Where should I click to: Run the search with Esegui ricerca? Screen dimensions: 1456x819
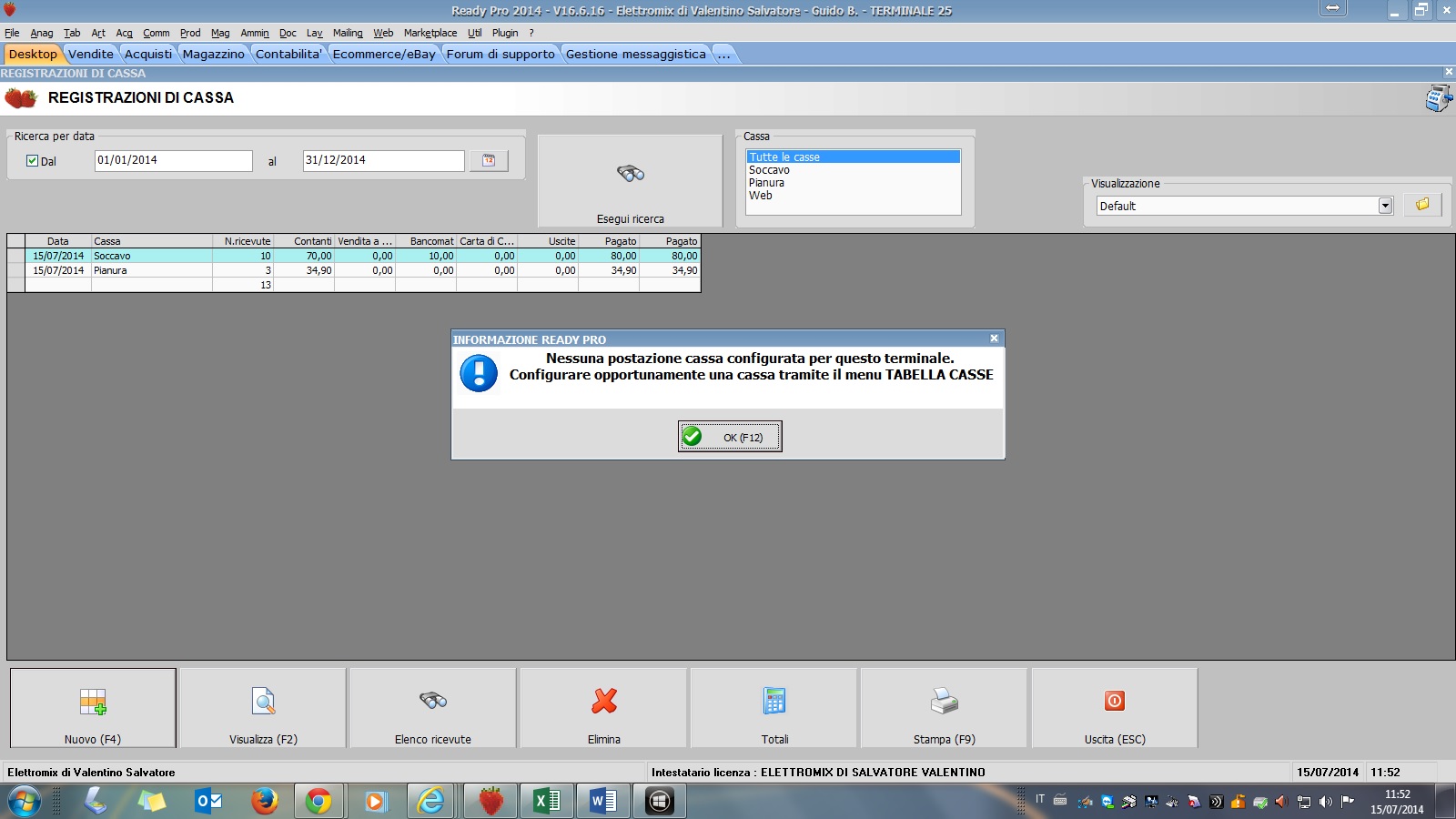coord(630,181)
